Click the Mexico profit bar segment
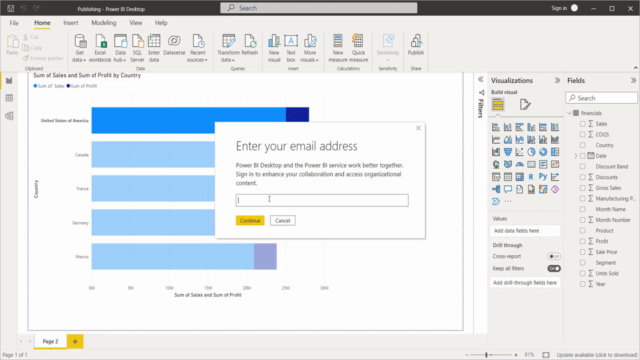This screenshot has width=640, height=360. point(265,256)
